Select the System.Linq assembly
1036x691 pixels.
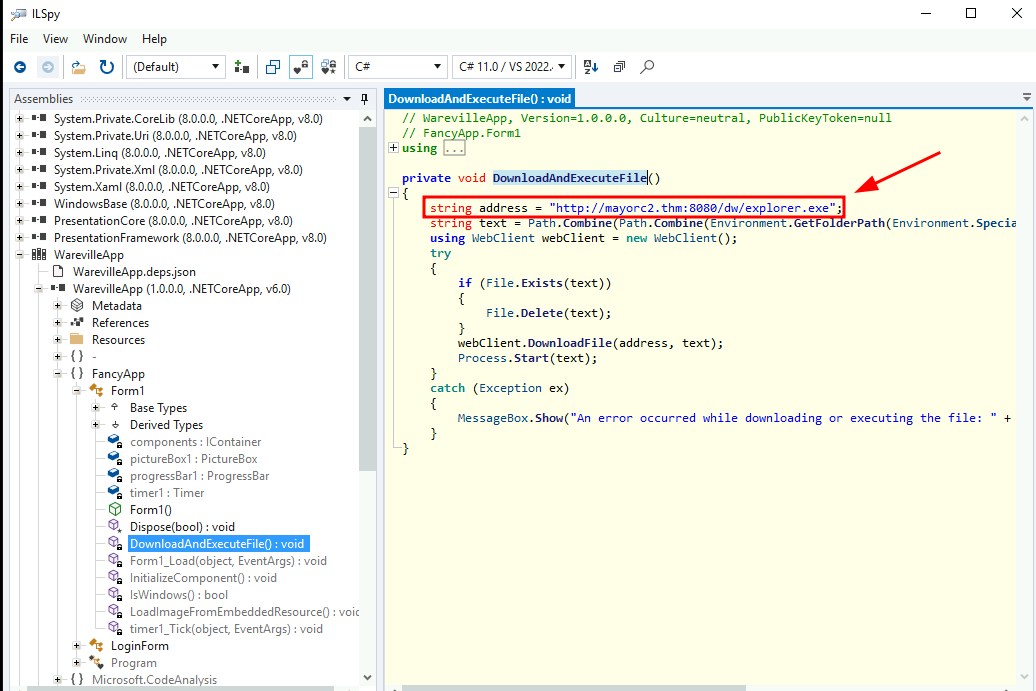160,153
